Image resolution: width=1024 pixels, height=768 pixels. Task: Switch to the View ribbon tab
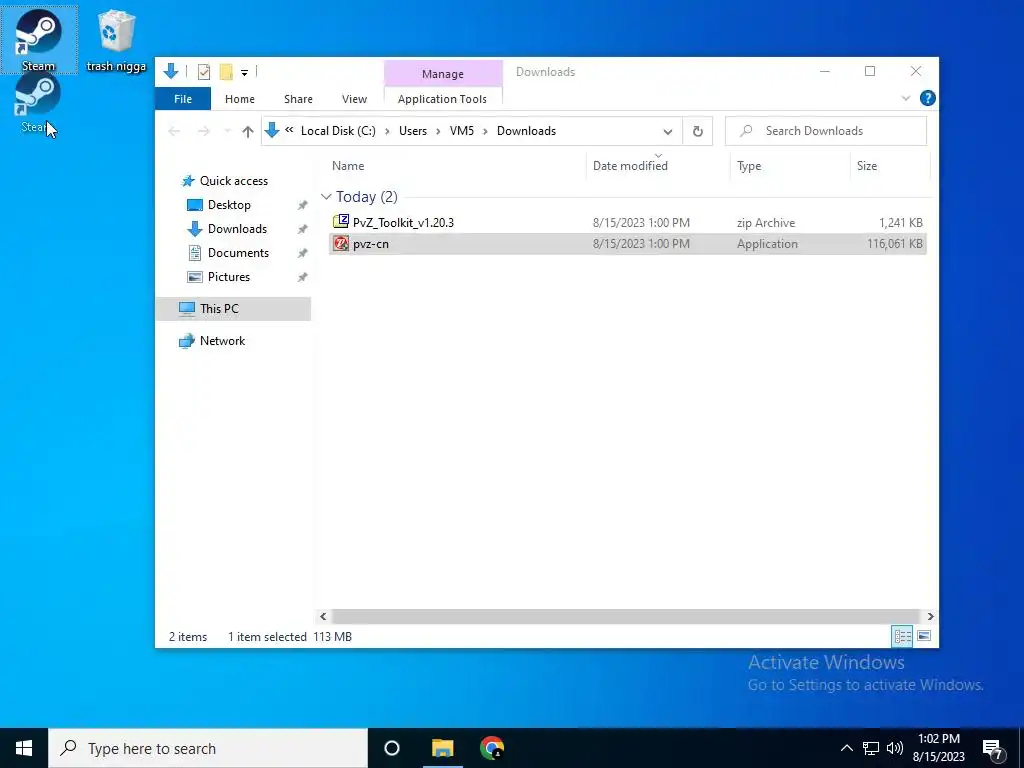[x=354, y=99]
